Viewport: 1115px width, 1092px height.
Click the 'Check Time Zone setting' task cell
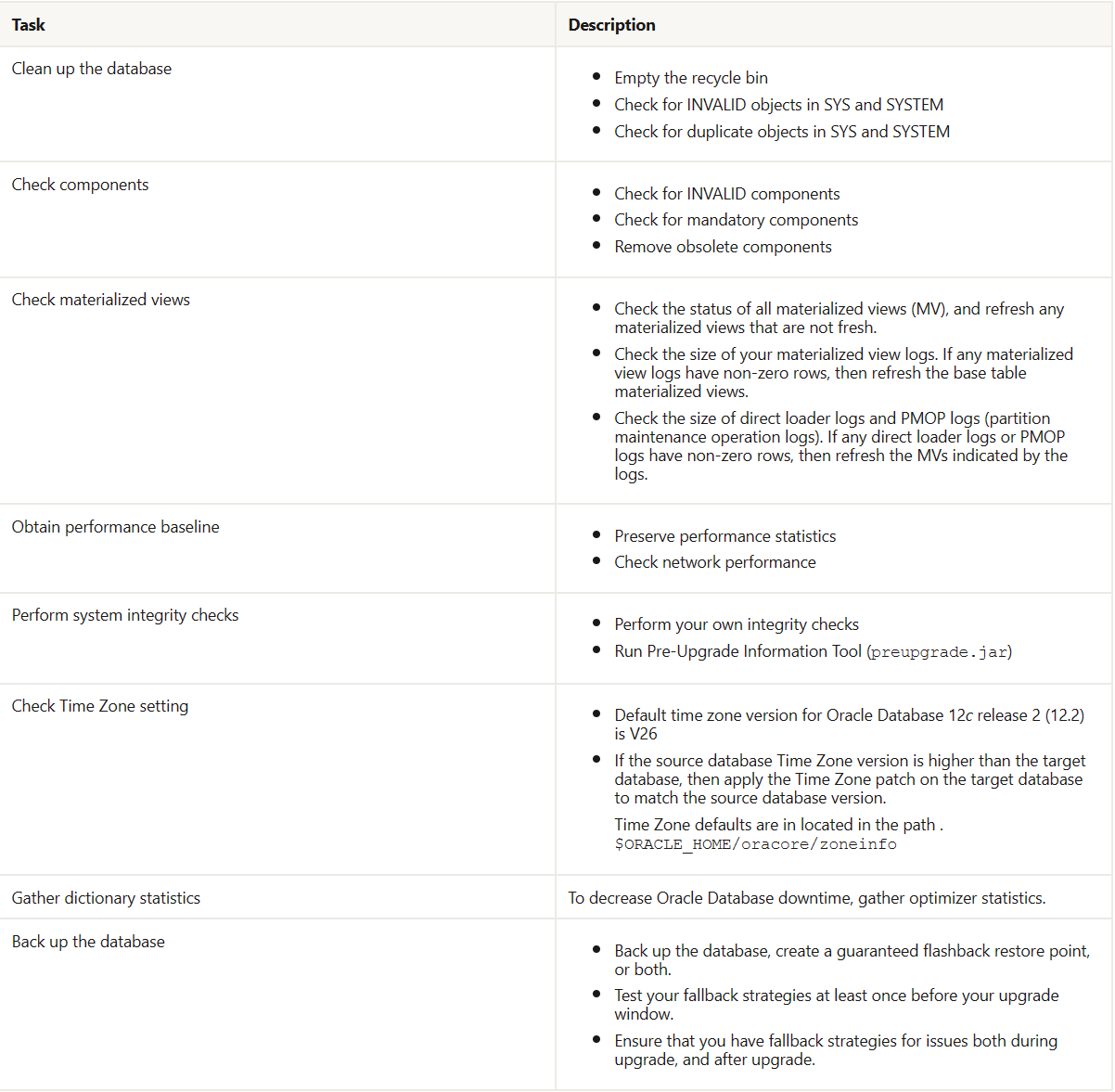[99, 706]
